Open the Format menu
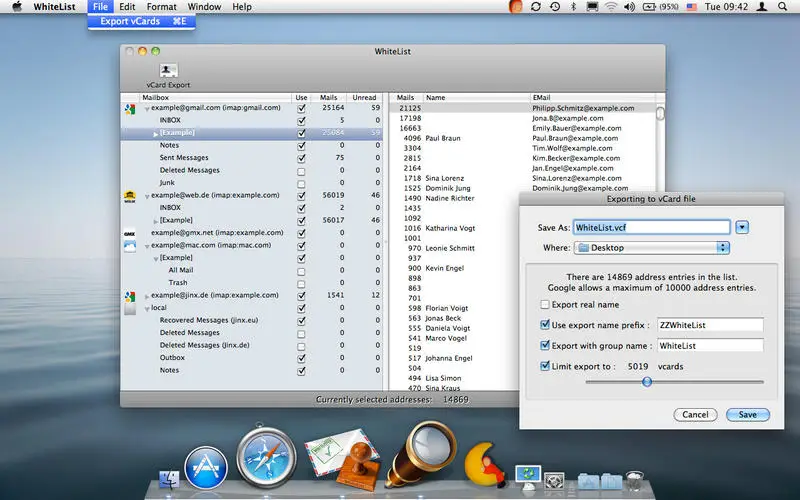This screenshot has height=500, width=800. click(x=161, y=7)
